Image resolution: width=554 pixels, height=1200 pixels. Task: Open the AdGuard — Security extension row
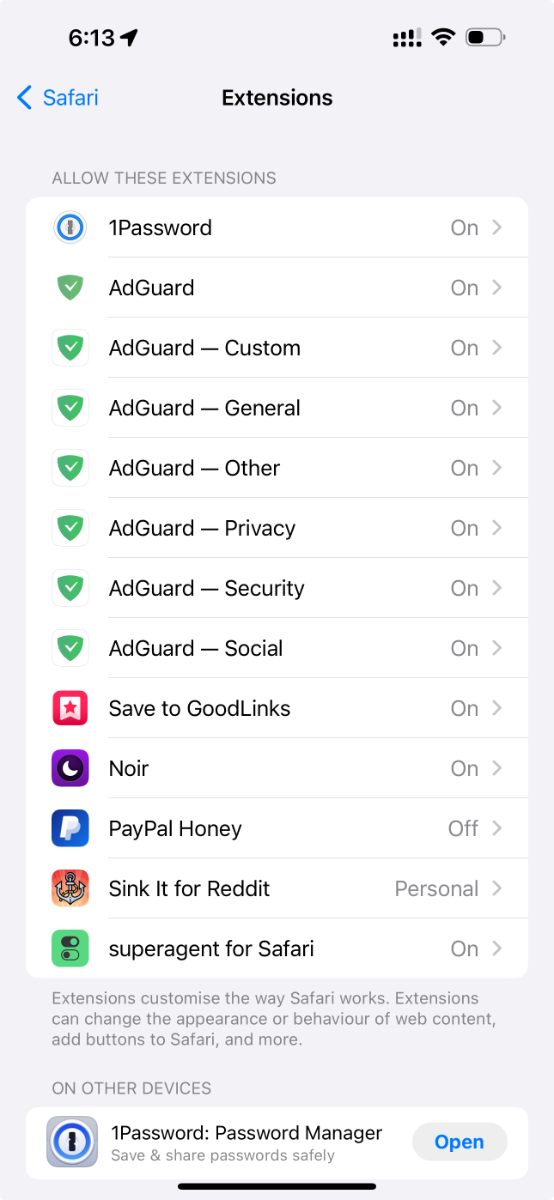[277, 588]
